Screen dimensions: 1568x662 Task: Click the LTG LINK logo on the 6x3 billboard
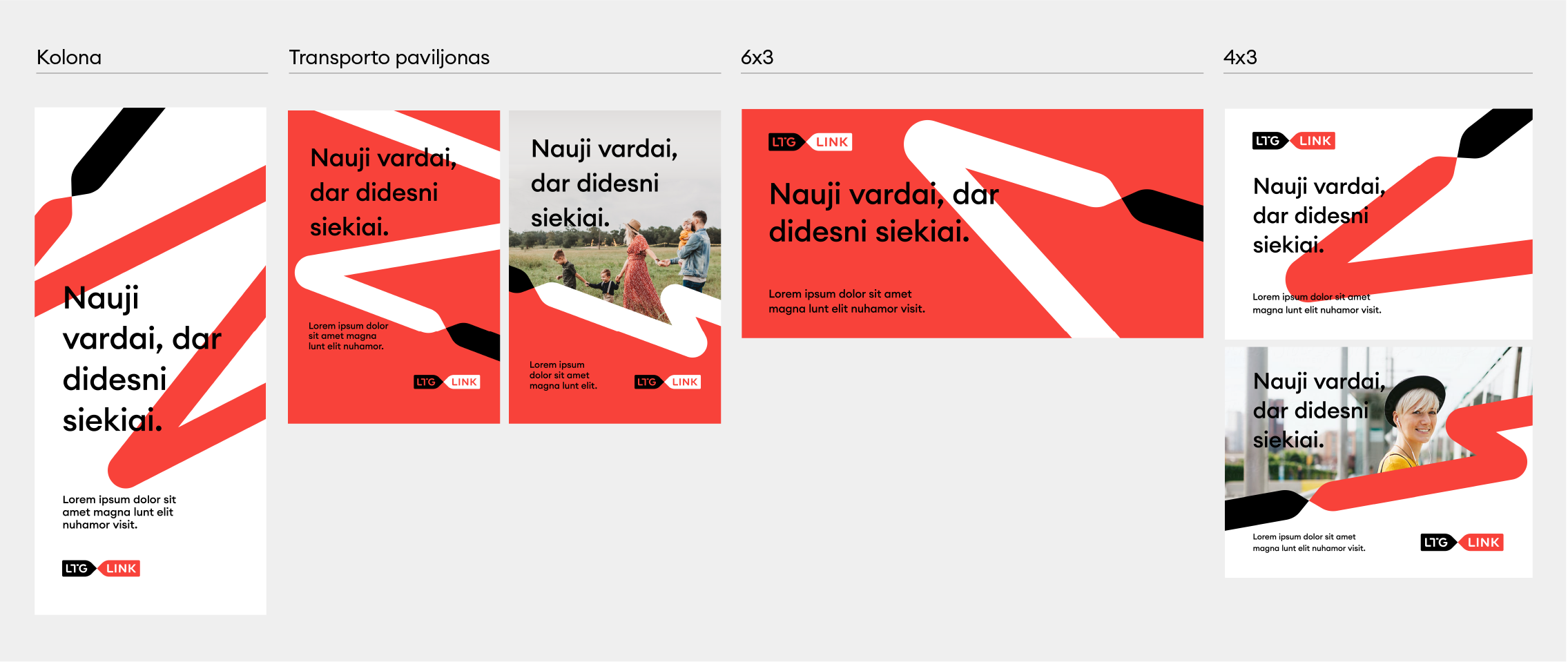pyautogui.click(x=810, y=142)
